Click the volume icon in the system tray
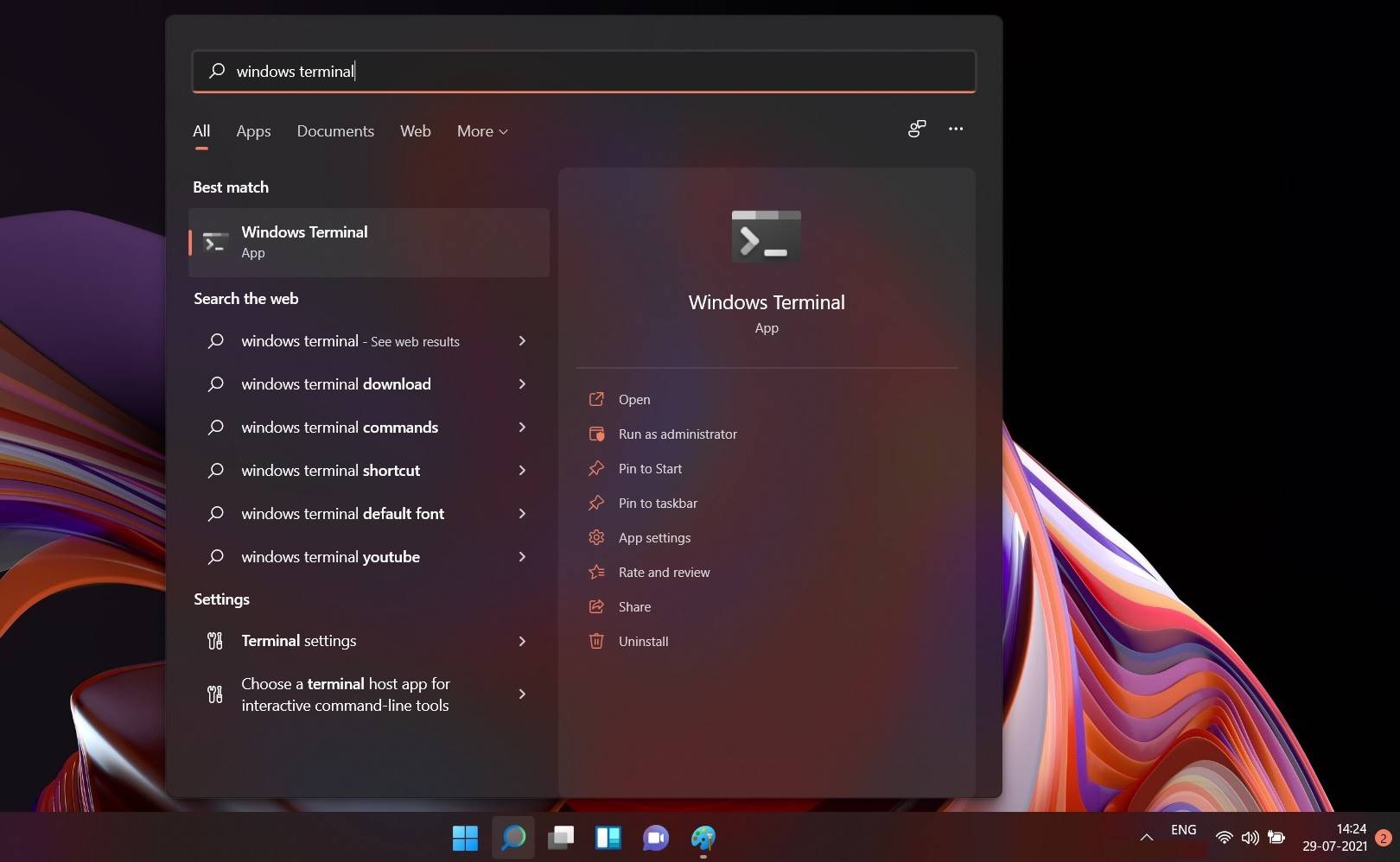Image resolution: width=1400 pixels, height=862 pixels. coord(1250,838)
